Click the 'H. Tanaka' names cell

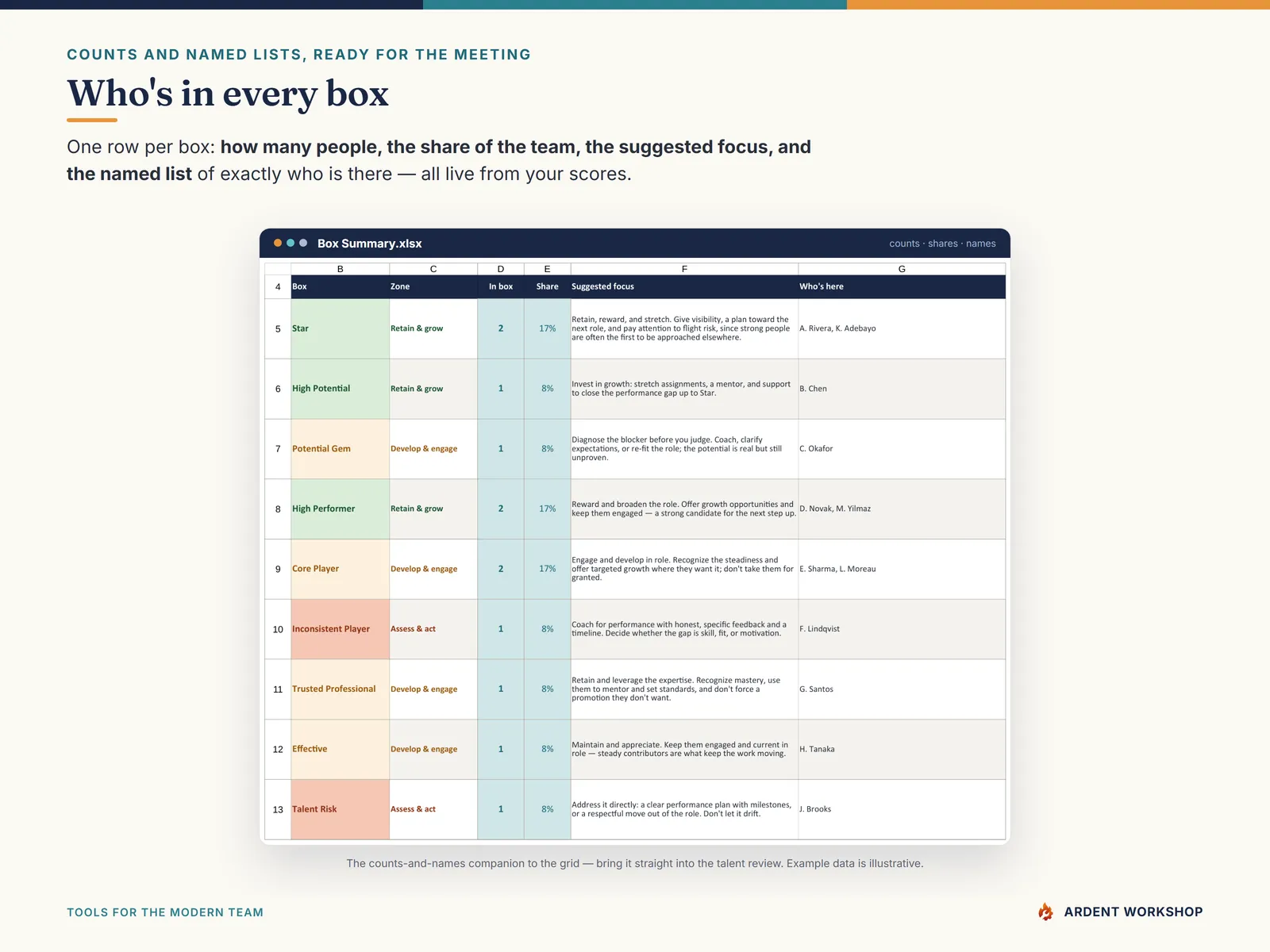pos(902,749)
